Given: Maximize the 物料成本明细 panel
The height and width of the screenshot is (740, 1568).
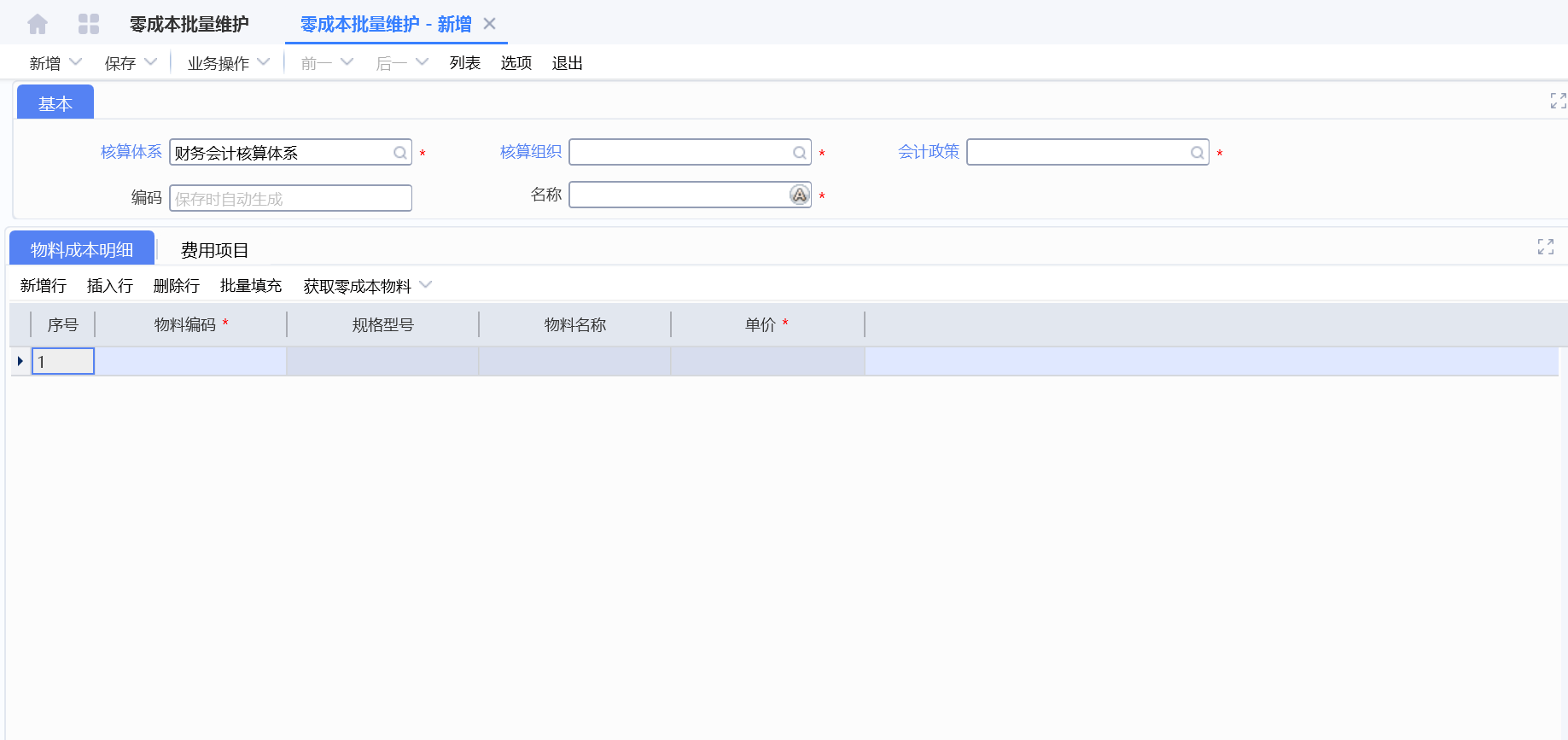Looking at the screenshot, I should point(1546,247).
